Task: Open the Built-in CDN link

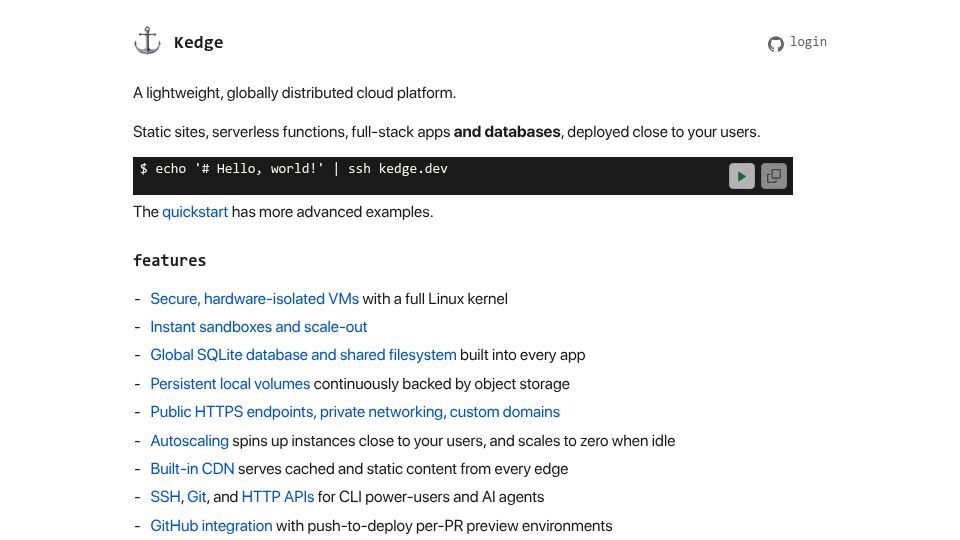Action: click(x=192, y=469)
